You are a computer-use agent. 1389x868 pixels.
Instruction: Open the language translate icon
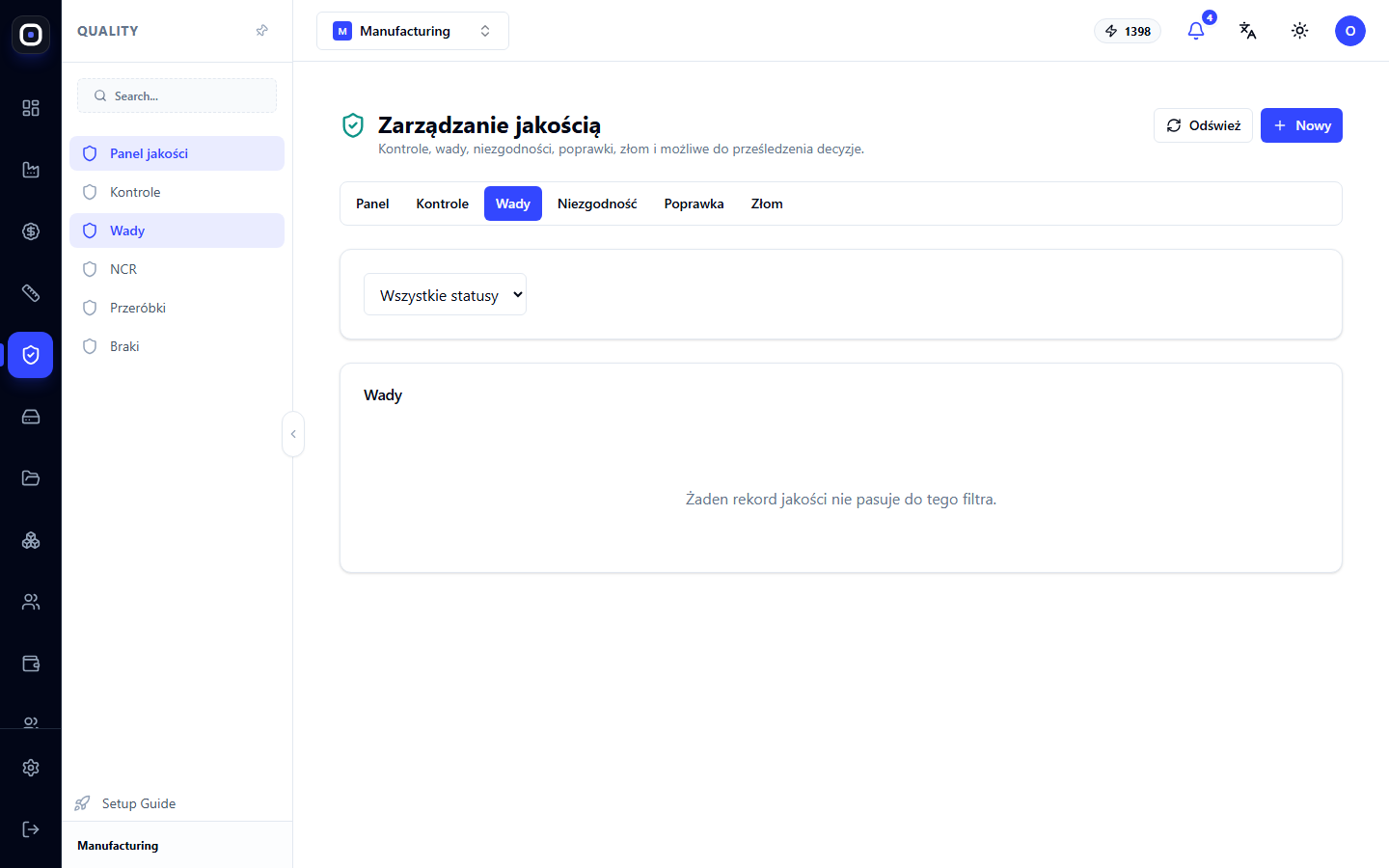[x=1248, y=31]
